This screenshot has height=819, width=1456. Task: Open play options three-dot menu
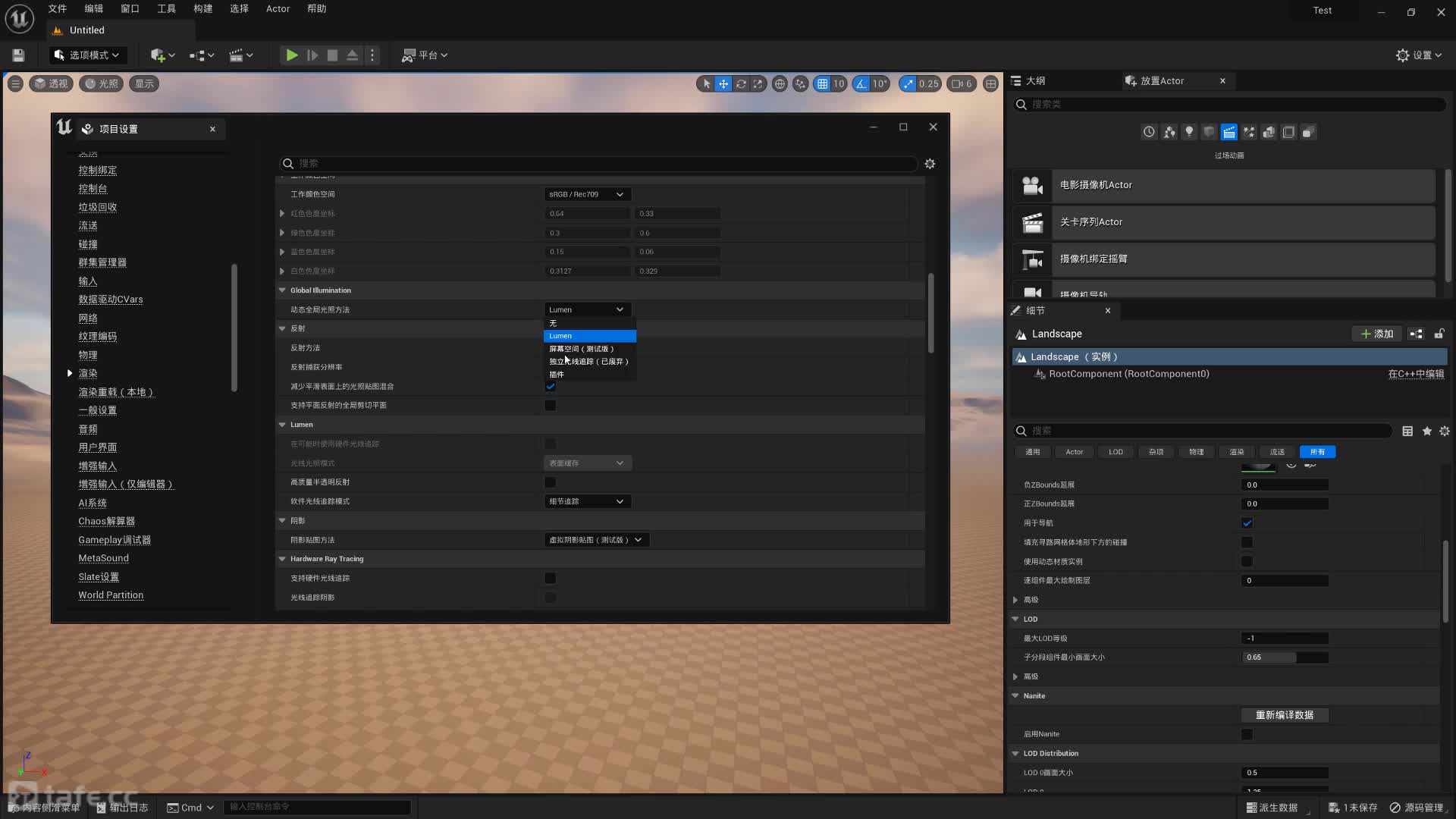[x=372, y=55]
